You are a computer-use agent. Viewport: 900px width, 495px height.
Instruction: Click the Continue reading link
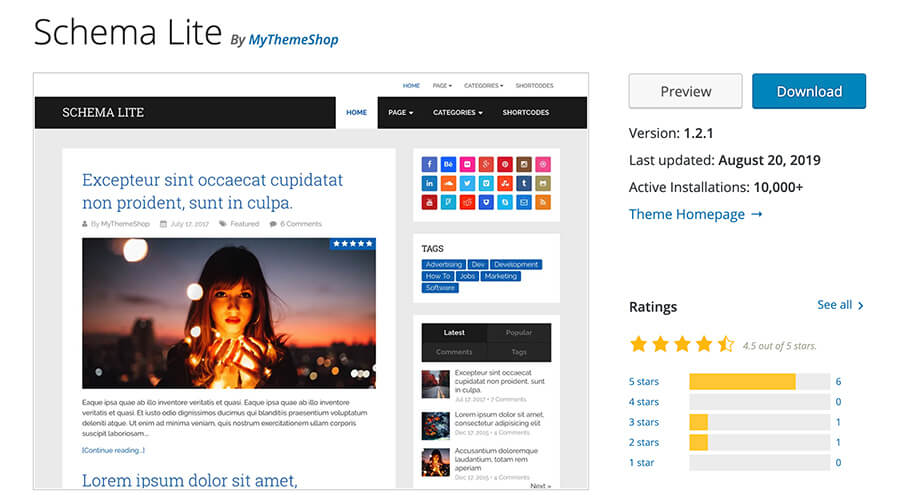pyautogui.click(x=113, y=450)
